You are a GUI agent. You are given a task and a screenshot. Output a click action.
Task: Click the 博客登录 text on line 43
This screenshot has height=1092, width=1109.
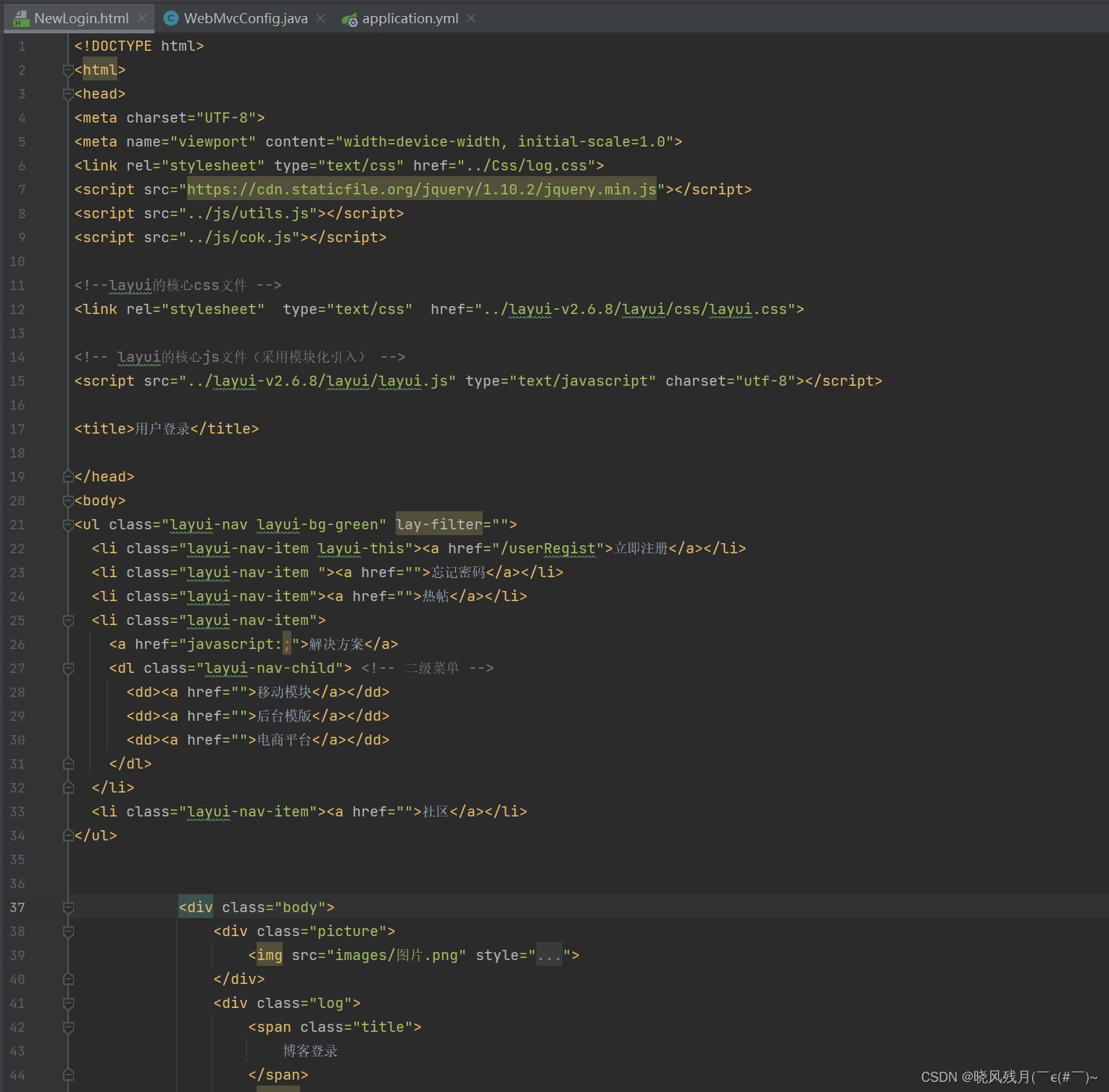[310, 1051]
